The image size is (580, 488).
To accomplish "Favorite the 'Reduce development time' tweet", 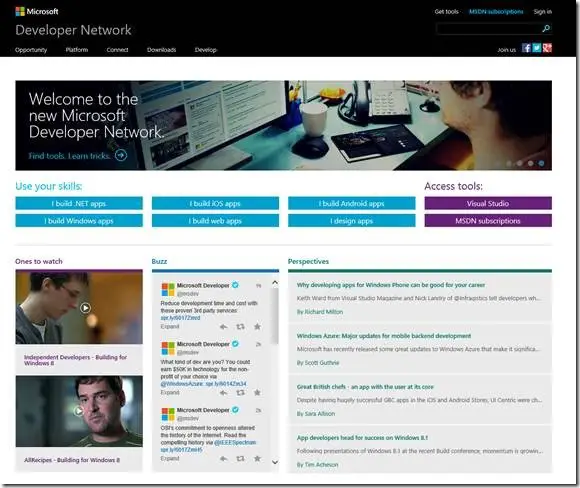I will click(257, 326).
